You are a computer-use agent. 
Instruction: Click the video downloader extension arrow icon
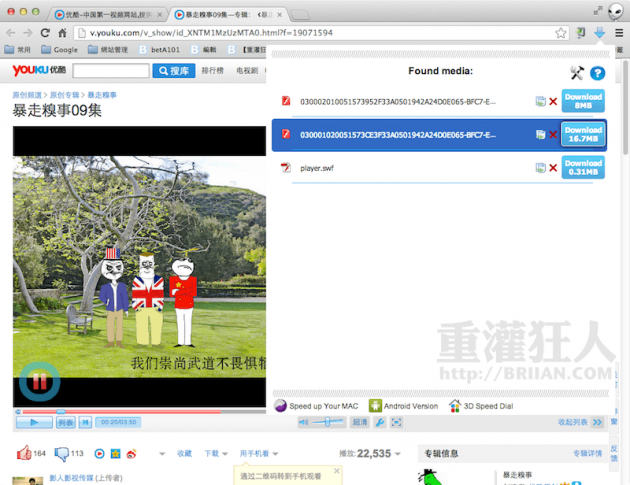tap(599, 33)
